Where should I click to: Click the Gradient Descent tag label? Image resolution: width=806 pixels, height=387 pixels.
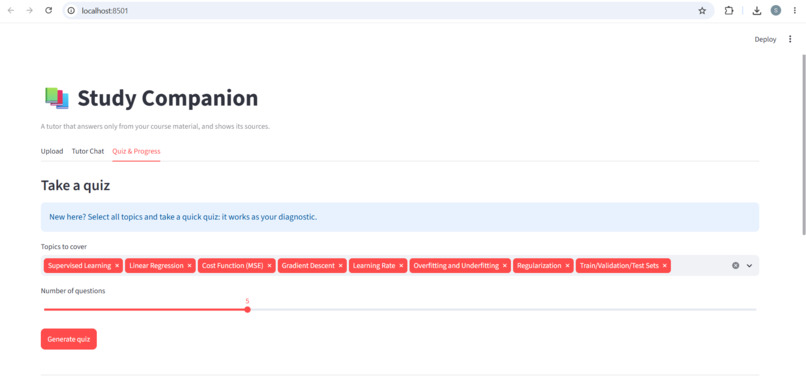click(x=308, y=266)
